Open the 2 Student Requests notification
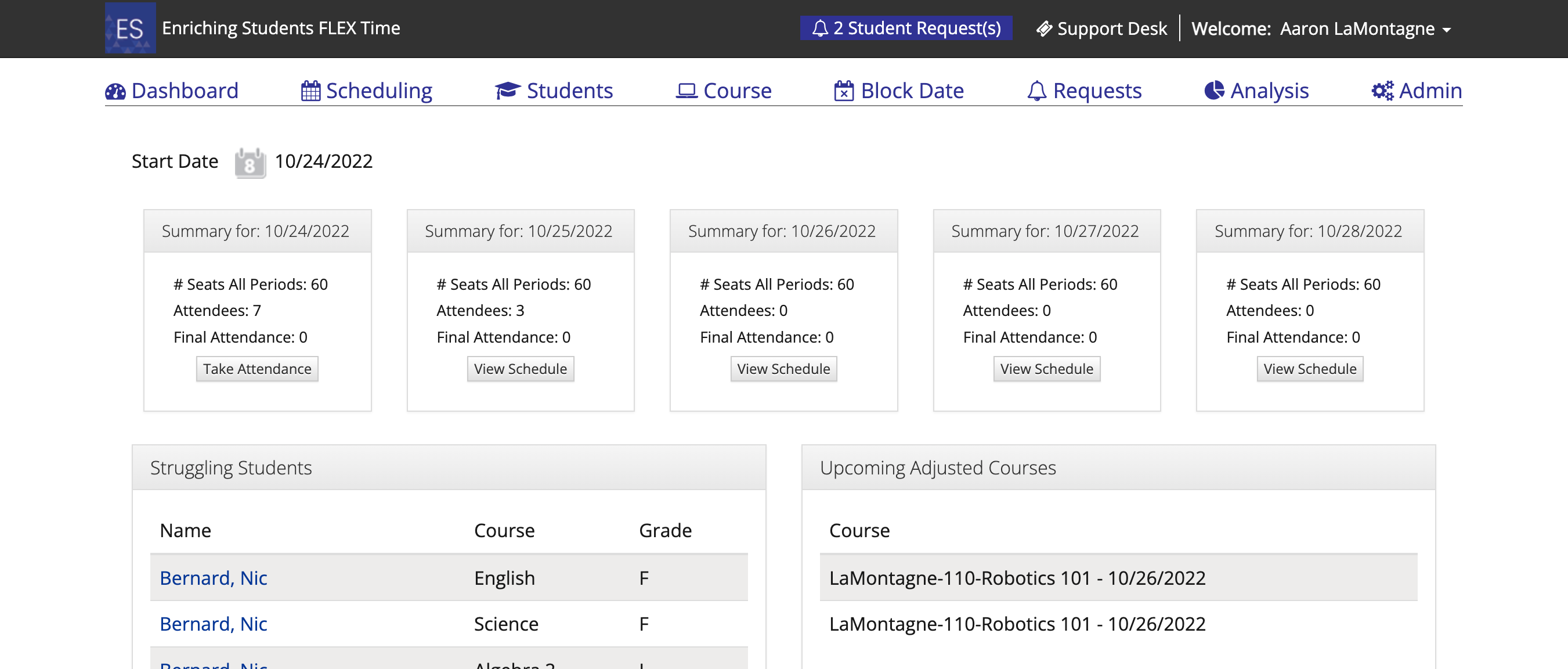The image size is (1568, 669). [907, 28]
